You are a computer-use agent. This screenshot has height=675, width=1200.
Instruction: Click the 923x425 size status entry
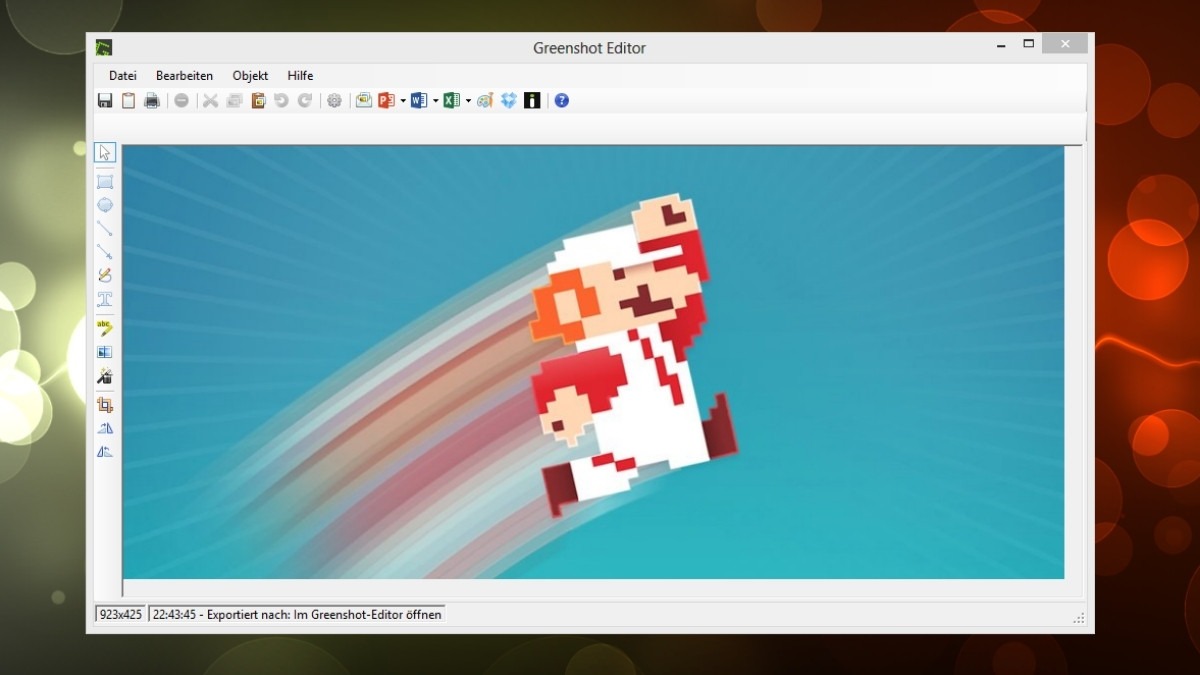pyautogui.click(x=121, y=614)
